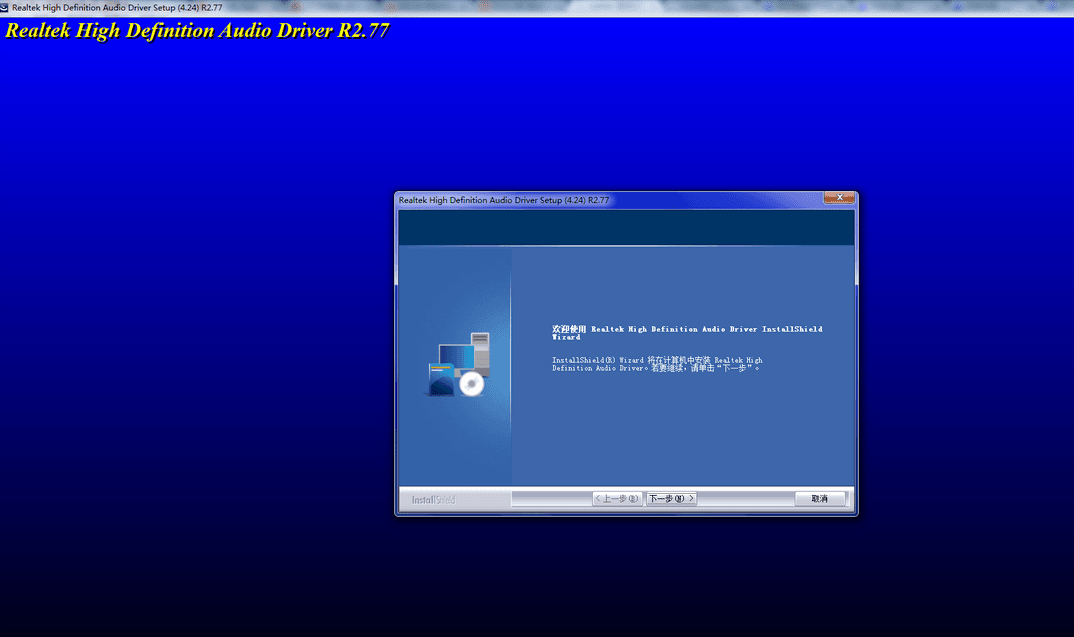Click the dark navy header band in dialog
The height and width of the screenshot is (637, 1074).
[x=626, y=228]
